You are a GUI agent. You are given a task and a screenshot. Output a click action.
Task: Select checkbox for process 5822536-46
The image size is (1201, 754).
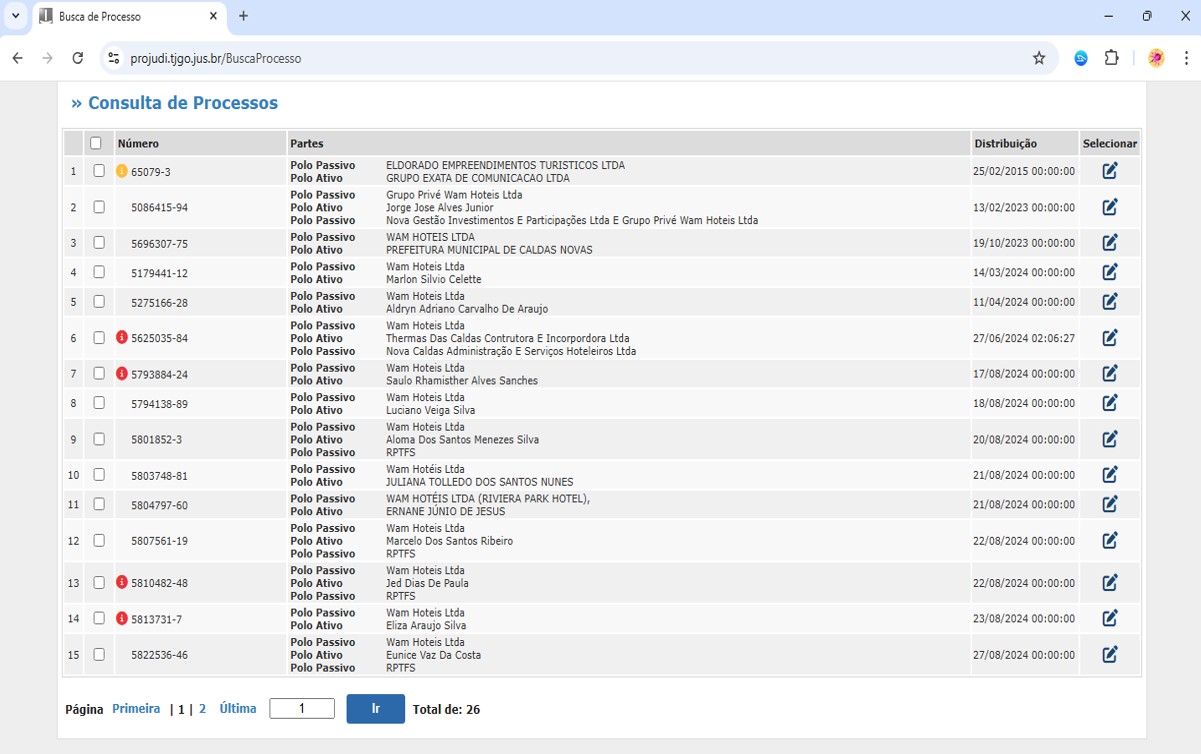pyautogui.click(x=99, y=655)
